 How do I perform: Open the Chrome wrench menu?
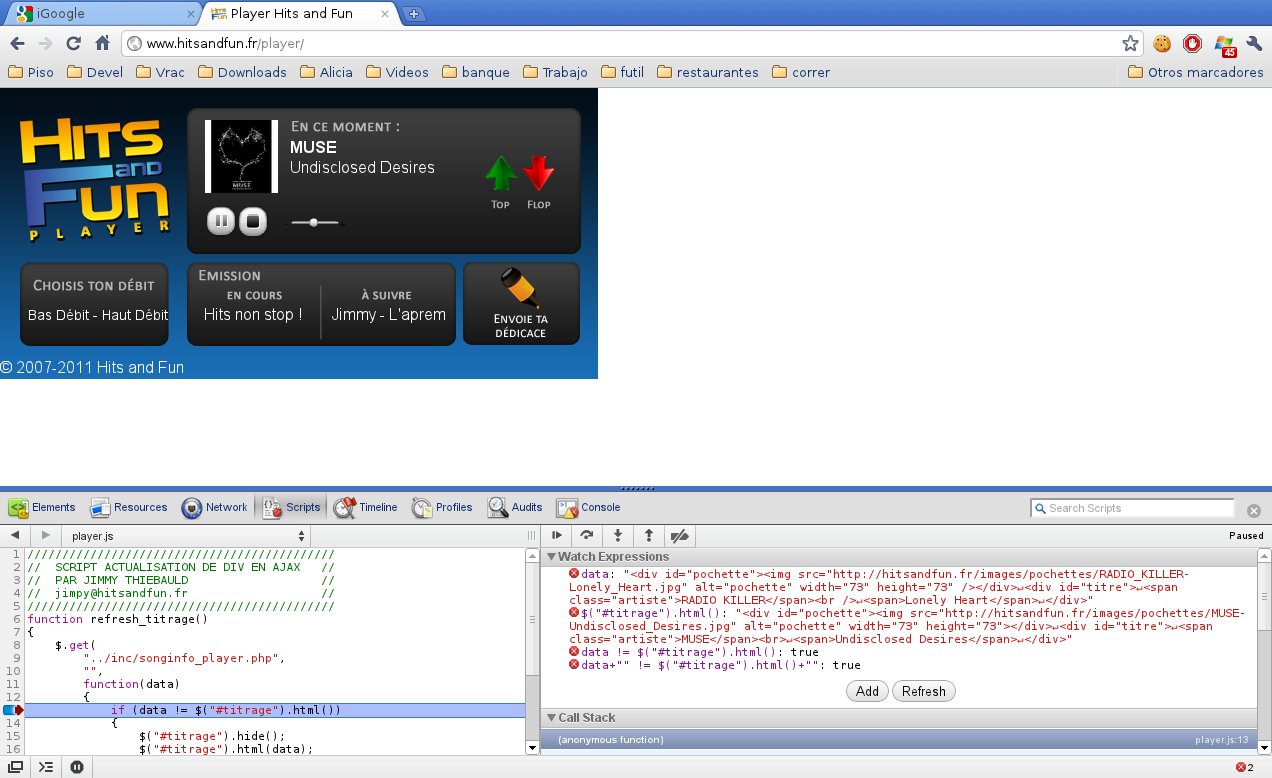1254,43
